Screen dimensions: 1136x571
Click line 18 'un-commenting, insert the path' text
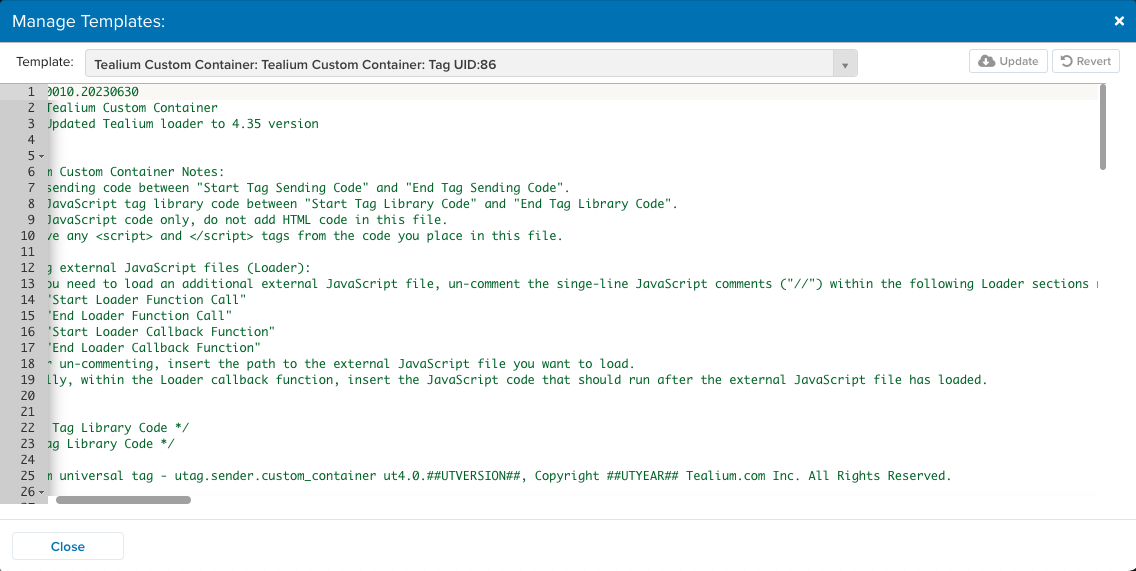(341, 364)
